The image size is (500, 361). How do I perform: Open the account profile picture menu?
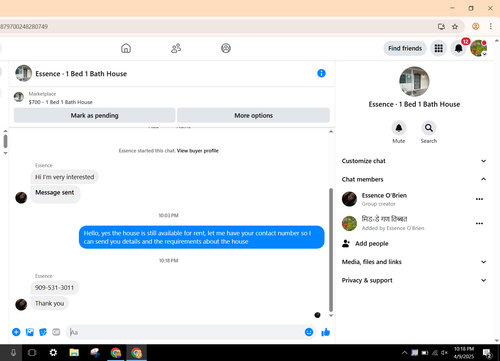479,48
